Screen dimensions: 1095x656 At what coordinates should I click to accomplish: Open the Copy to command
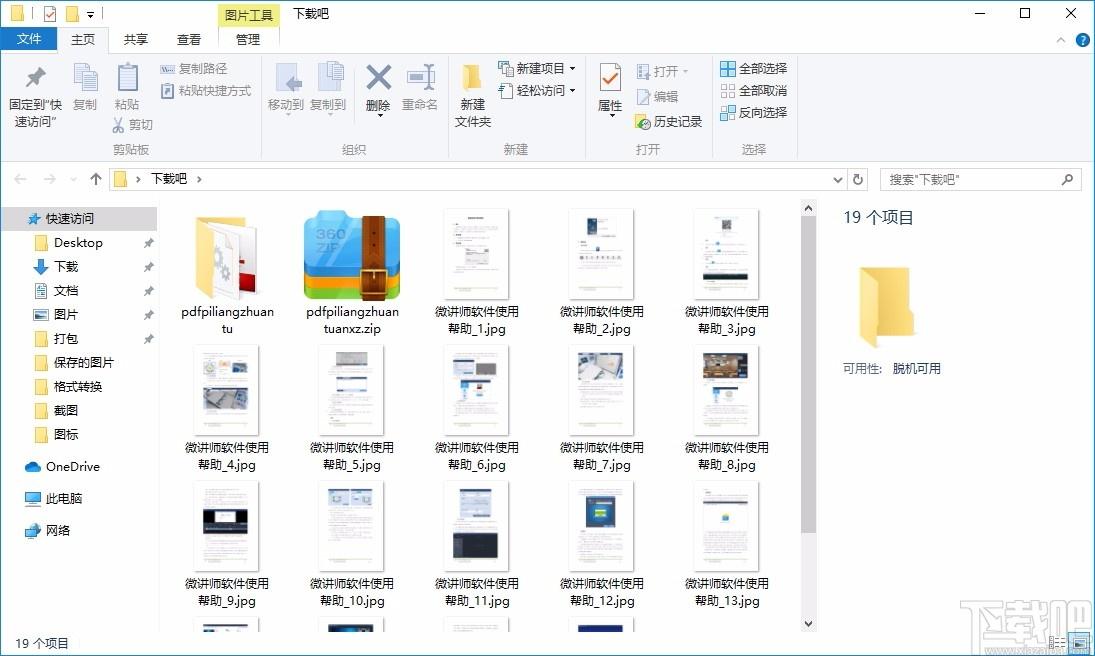(x=328, y=89)
